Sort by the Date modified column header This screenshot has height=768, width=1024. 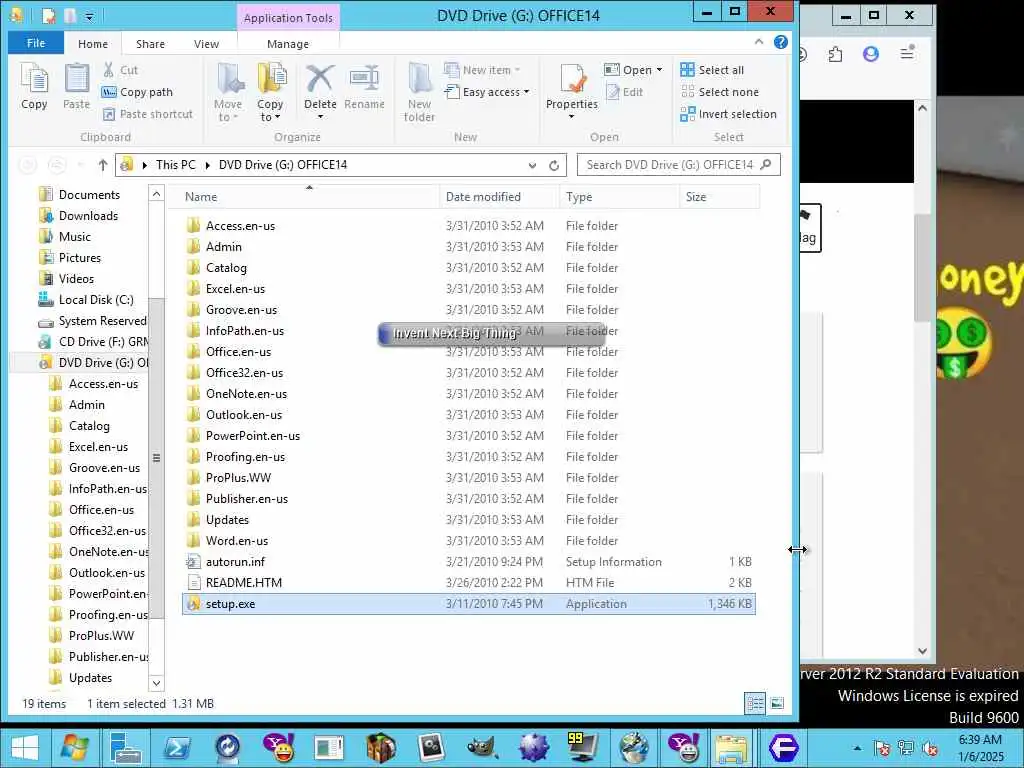pyautogui.click(x=499, y=197)
